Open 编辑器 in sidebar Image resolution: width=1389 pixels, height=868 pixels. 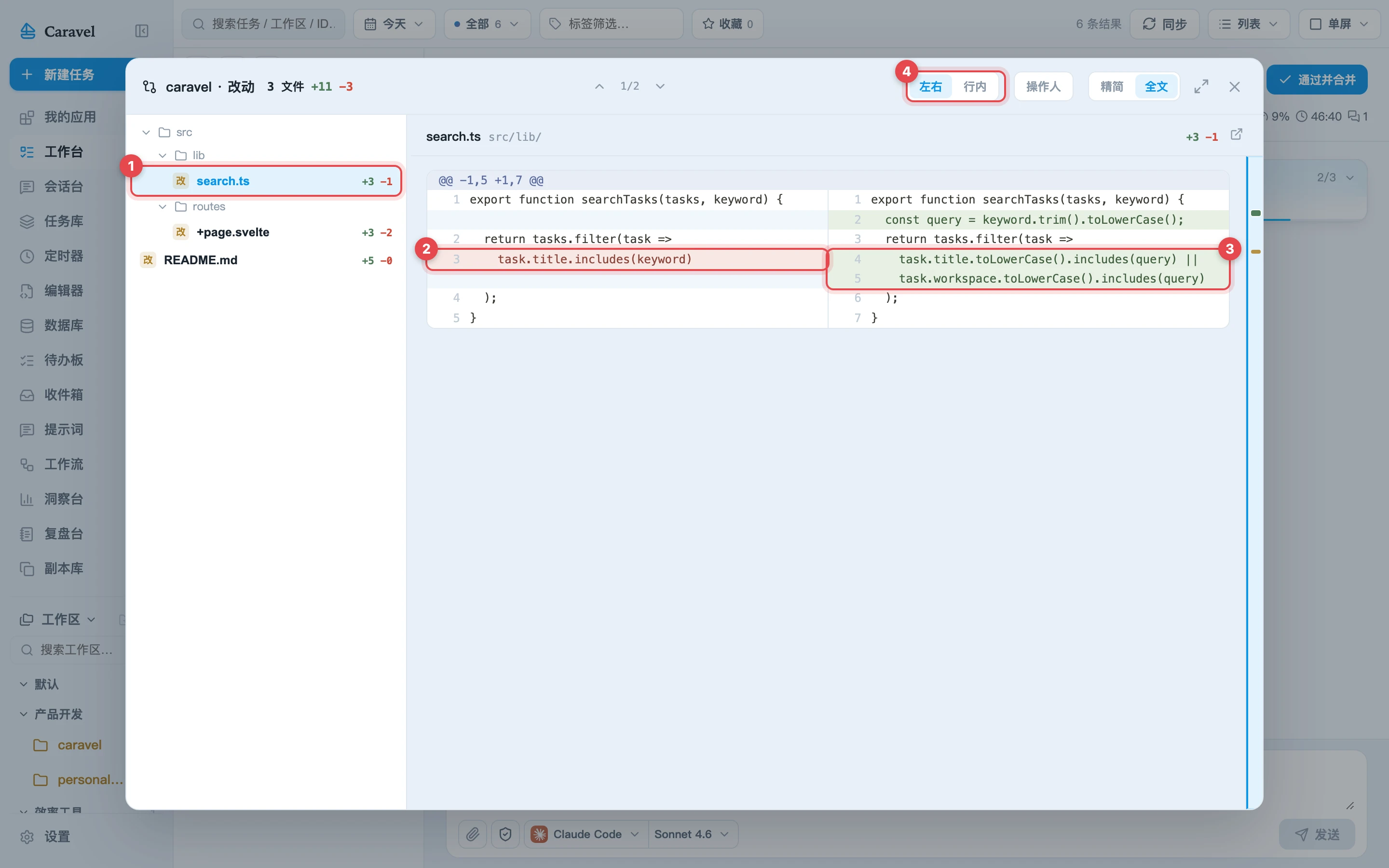tap(63, 290)
